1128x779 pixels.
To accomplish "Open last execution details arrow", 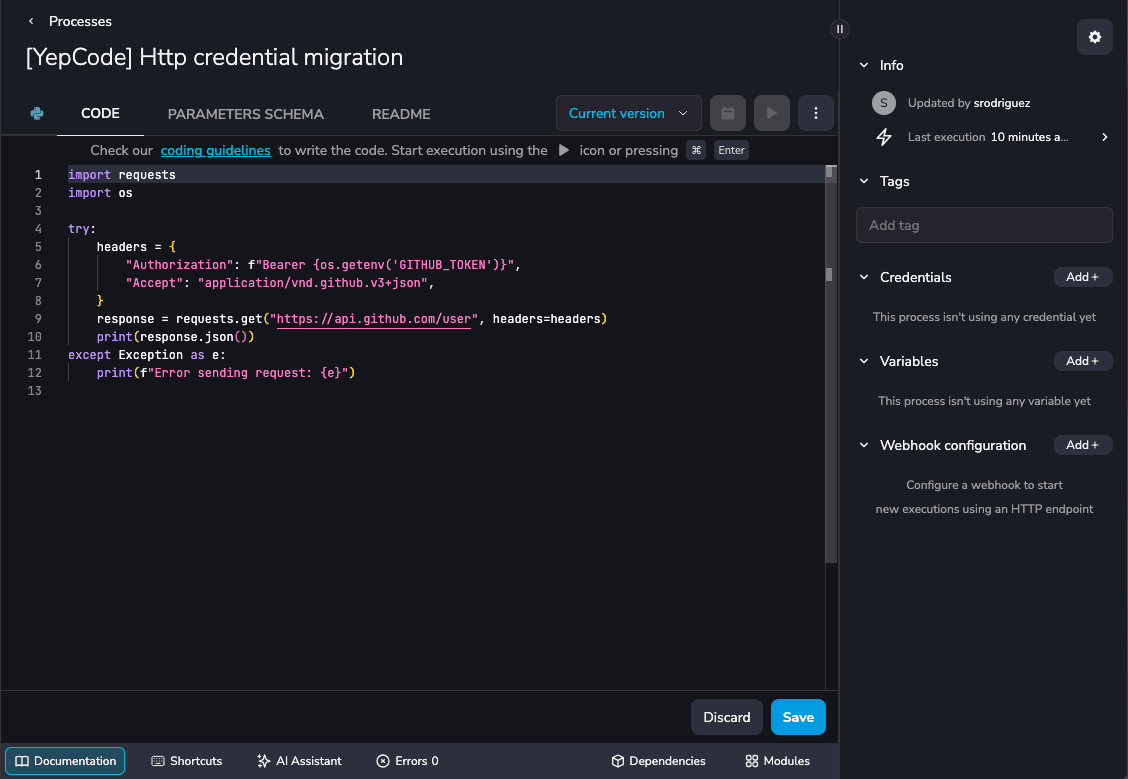I will click(x=1104, y=137).
